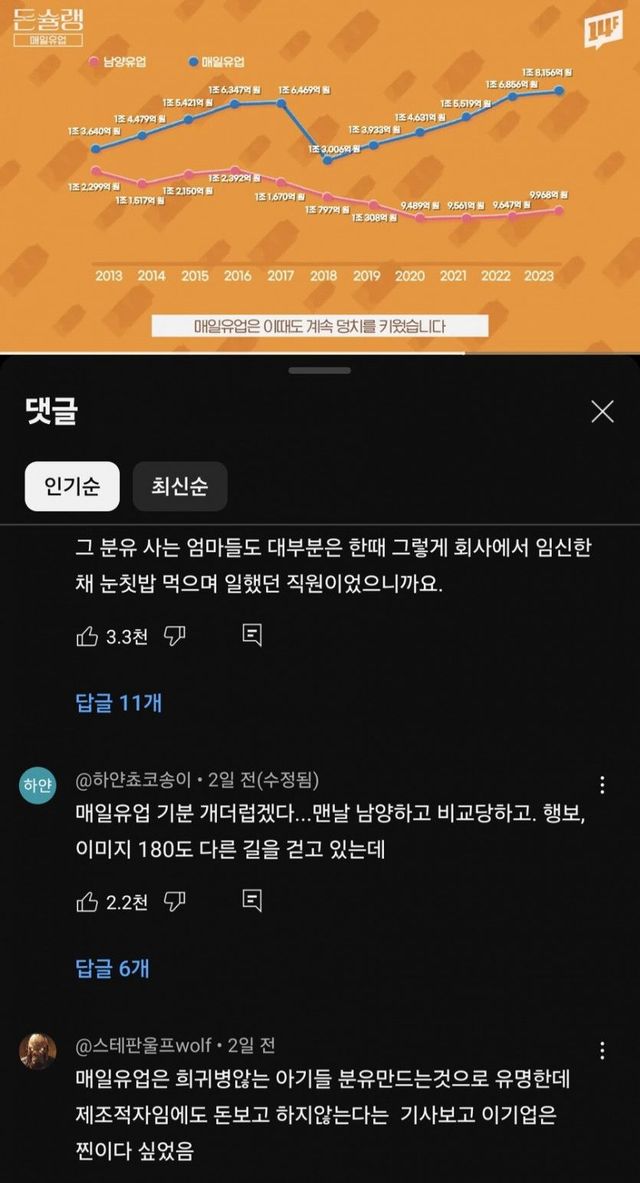Open 하얀쵸코송이 profile avatar
The image size is (640, 1183).
37,785
